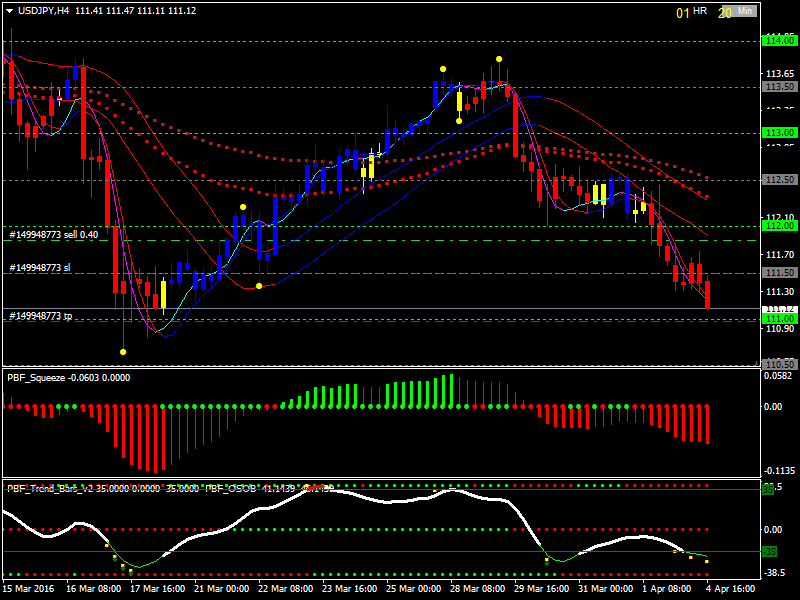This screenshot has width=800, height=600.
Task: Click the 21 Mar 00:00 time label
Action: [x=221, y=588]
